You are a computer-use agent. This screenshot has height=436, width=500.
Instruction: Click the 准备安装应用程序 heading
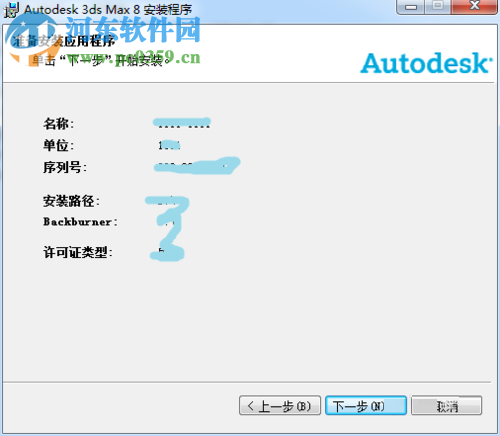[x=63, y=41]
